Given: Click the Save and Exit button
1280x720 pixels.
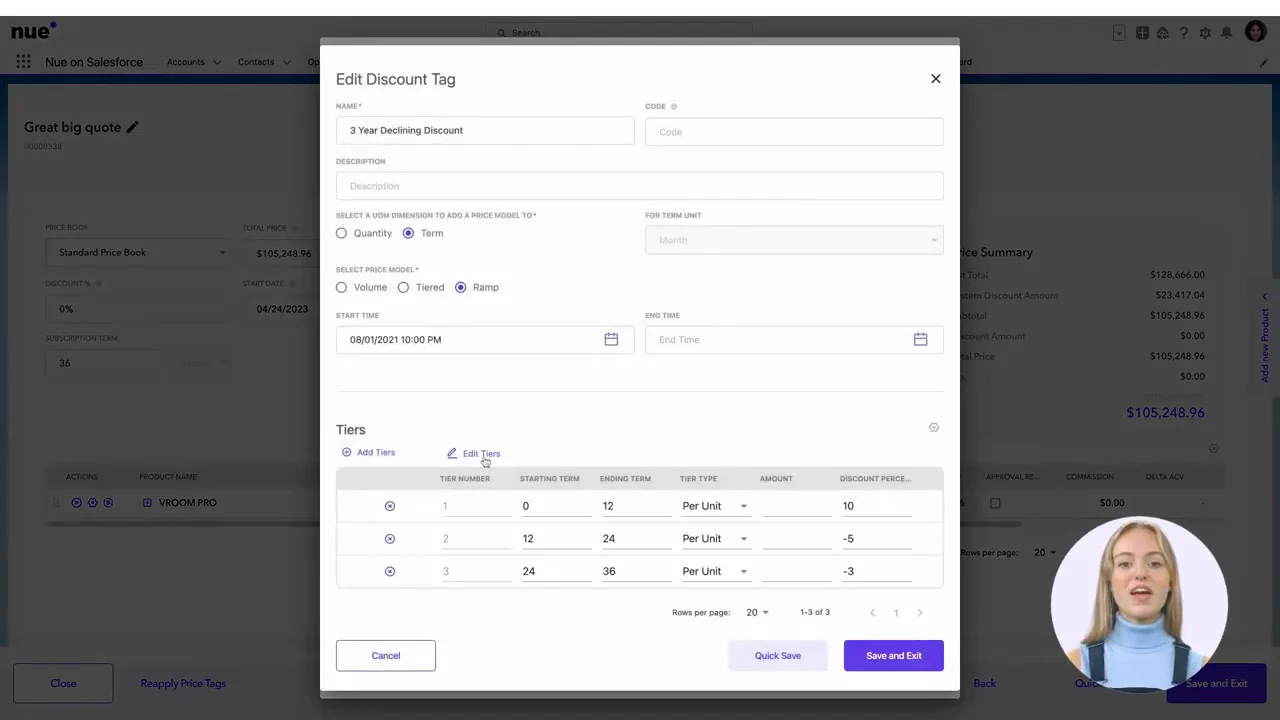Looking at the screenshot, I should (x=893, y=656).
